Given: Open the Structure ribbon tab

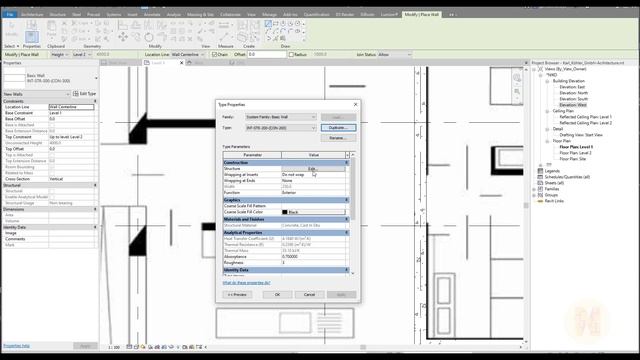Looking at the screenshot, I should (58, 14).
